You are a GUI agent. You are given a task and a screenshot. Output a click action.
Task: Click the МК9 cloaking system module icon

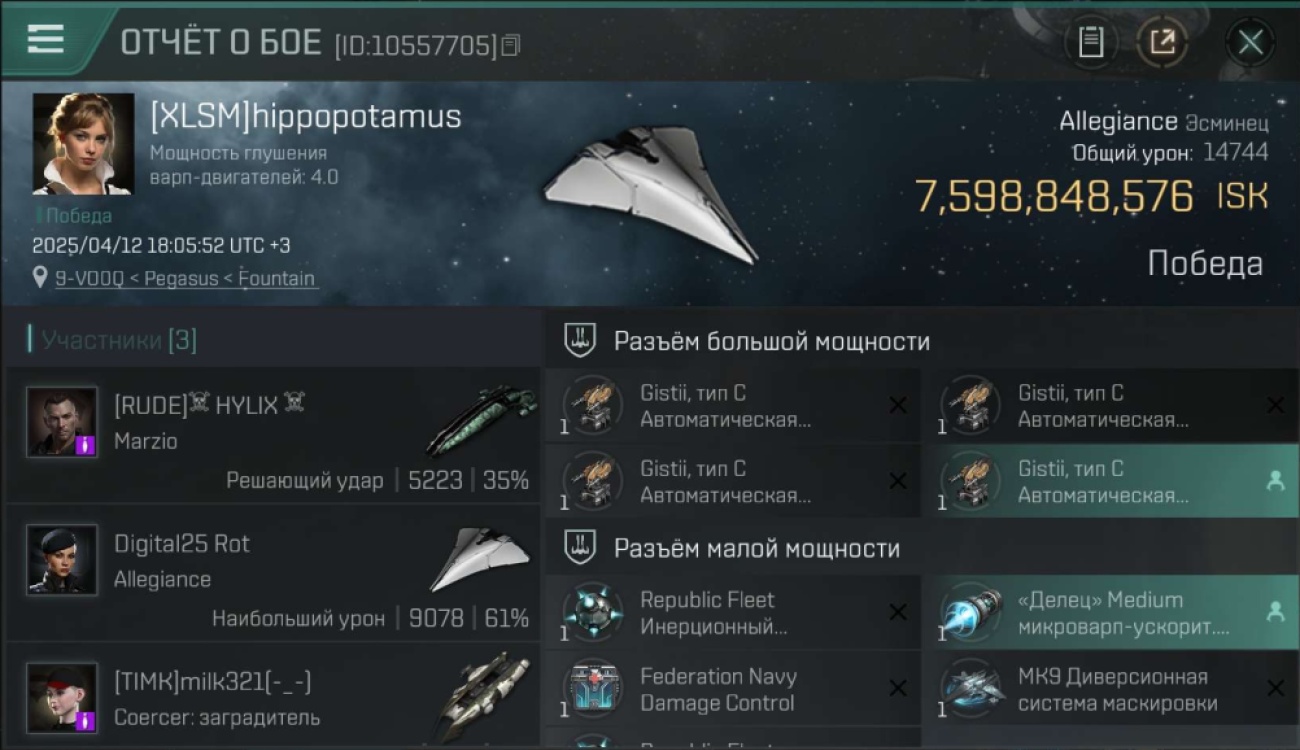click(x=971, y=689)
